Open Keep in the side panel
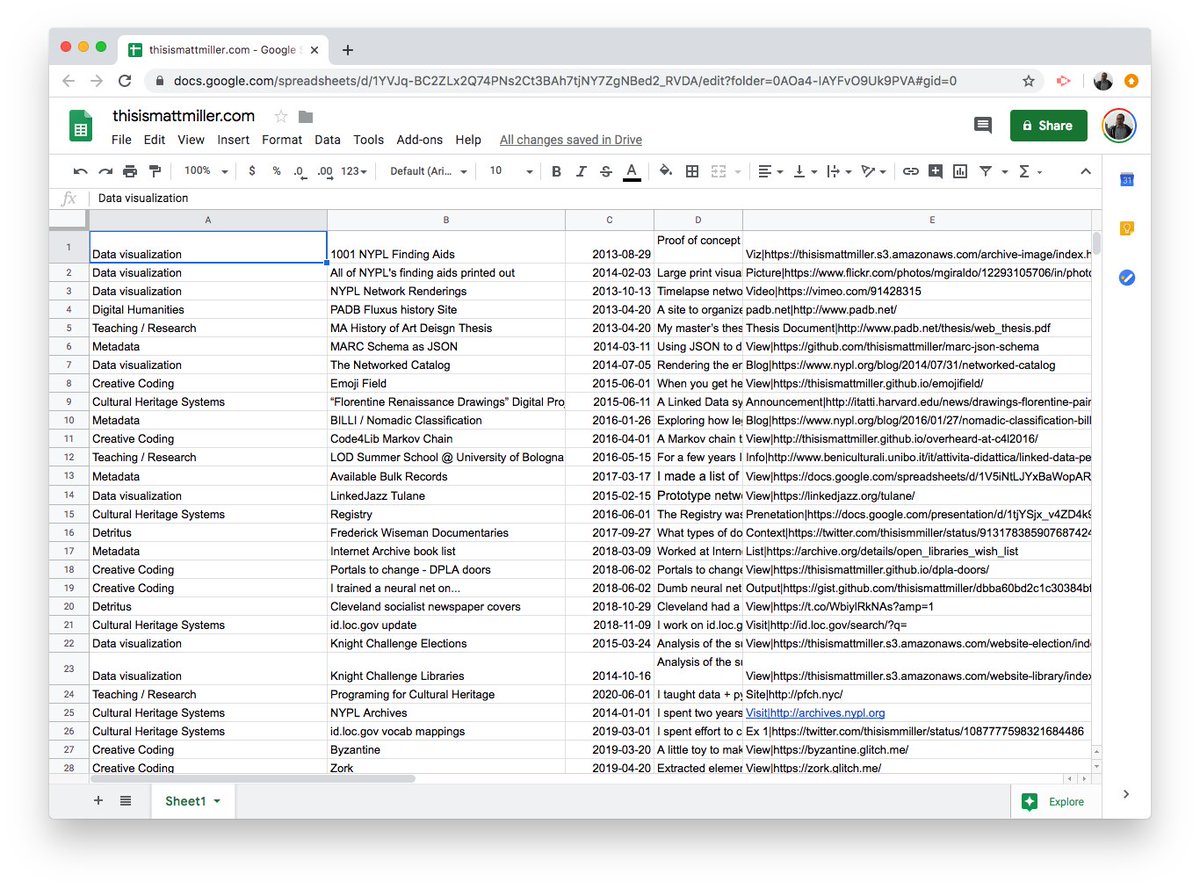The height and width of the screenshot is (889, 1200). (x=1127, y=229)
